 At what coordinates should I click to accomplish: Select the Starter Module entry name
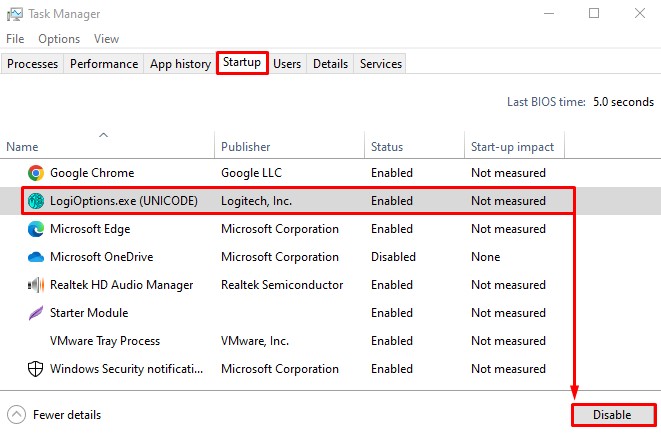click(89, 313)
